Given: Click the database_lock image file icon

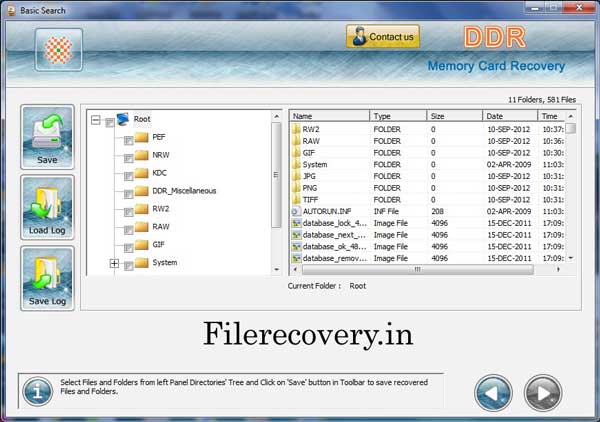Looking at the screenshot, I should tap(296, 223).
